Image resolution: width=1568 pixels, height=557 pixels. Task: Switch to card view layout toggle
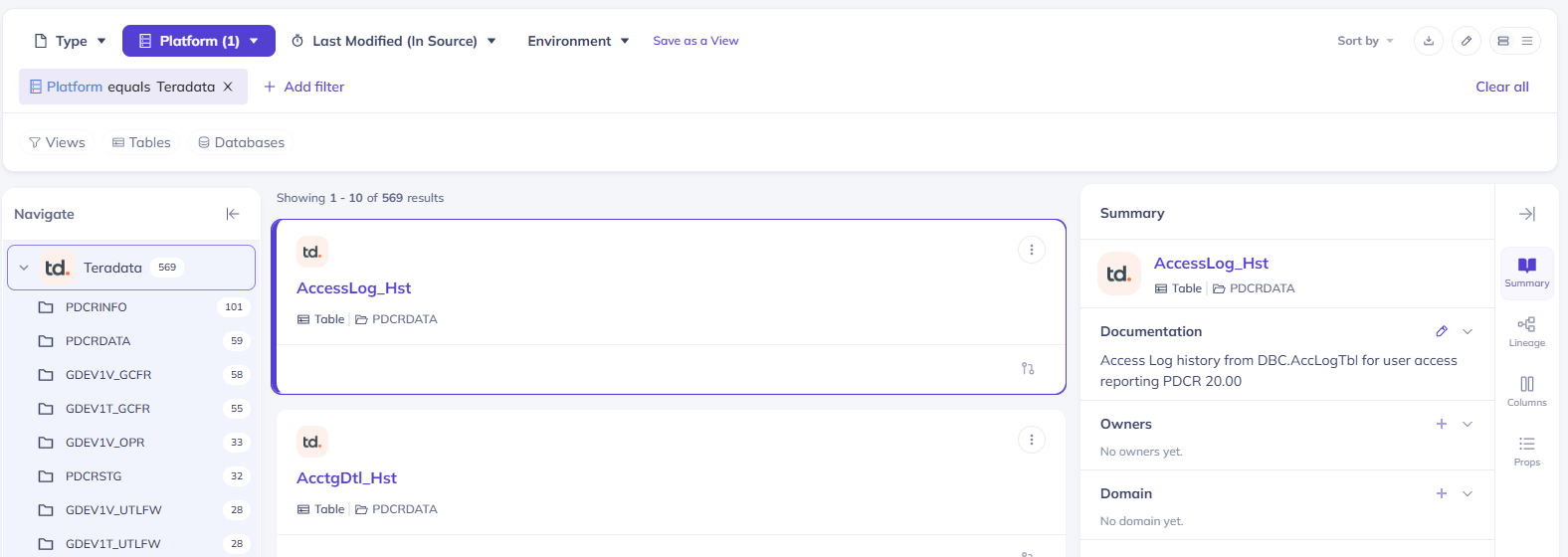1503,41
